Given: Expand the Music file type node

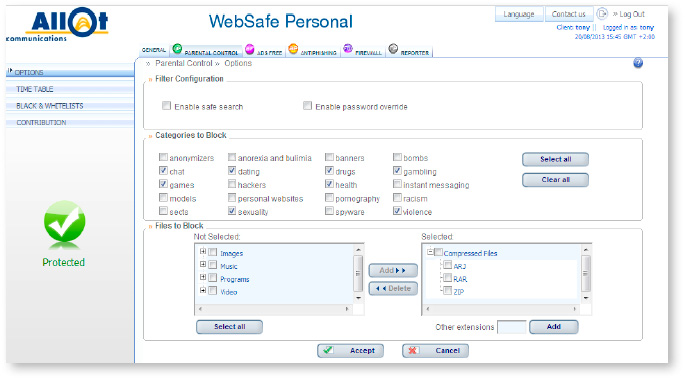Looking at the screenshot, I should [203, 264].
